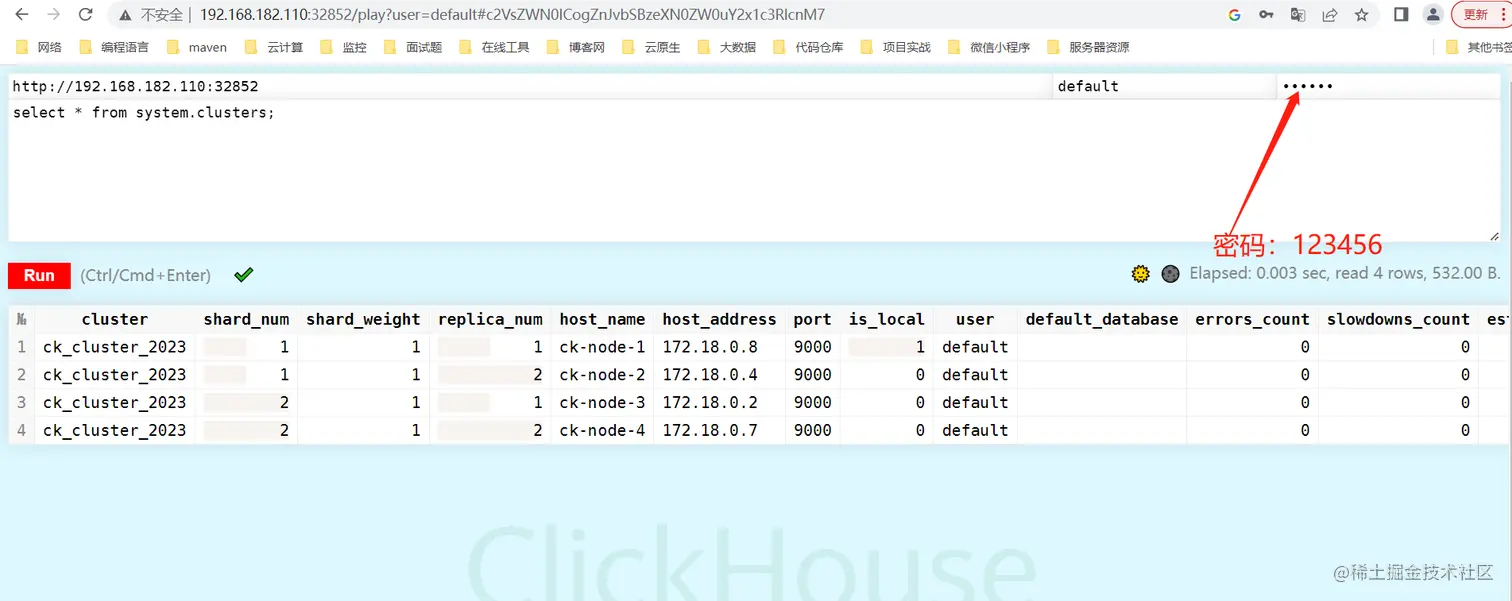This screenshot has width=1512, height=601.
Task: Click the password field with dots
Action: [x=1390, y=86]
